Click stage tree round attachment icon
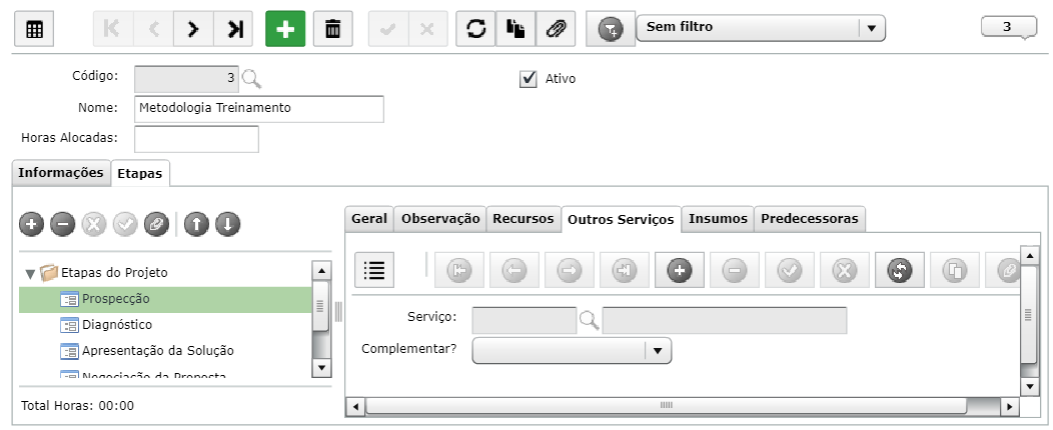The width and height of the screenshot is (1053, 430). [x=156, y=224]
